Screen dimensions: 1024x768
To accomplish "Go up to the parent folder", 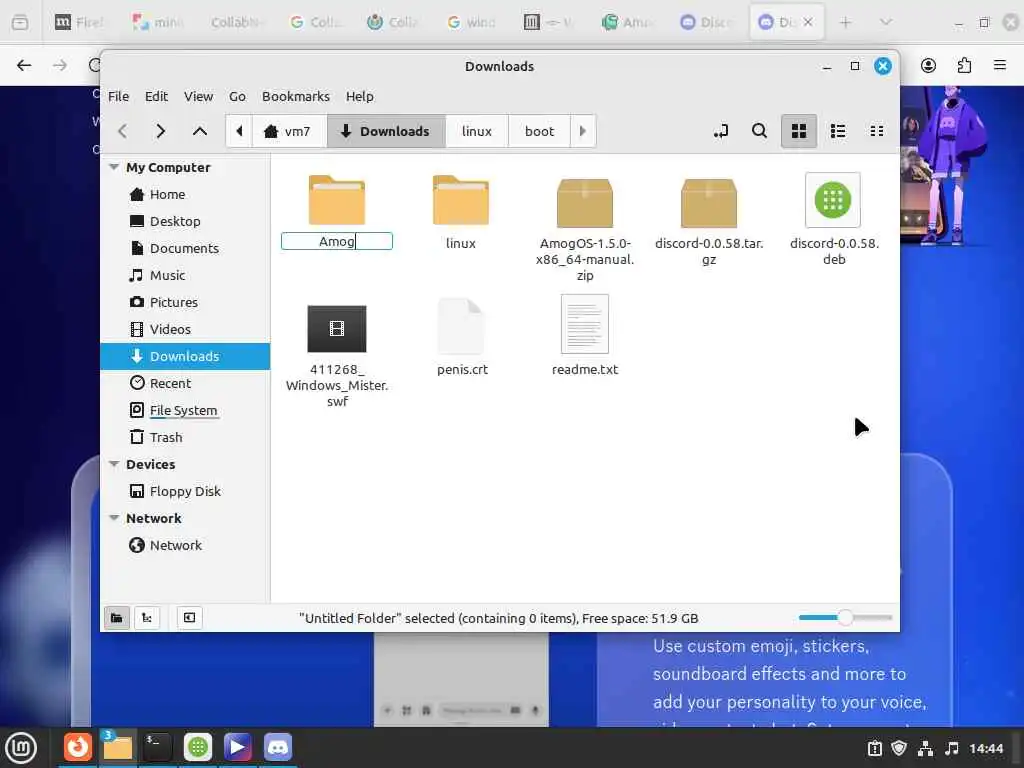I will (x=200, y=131).
